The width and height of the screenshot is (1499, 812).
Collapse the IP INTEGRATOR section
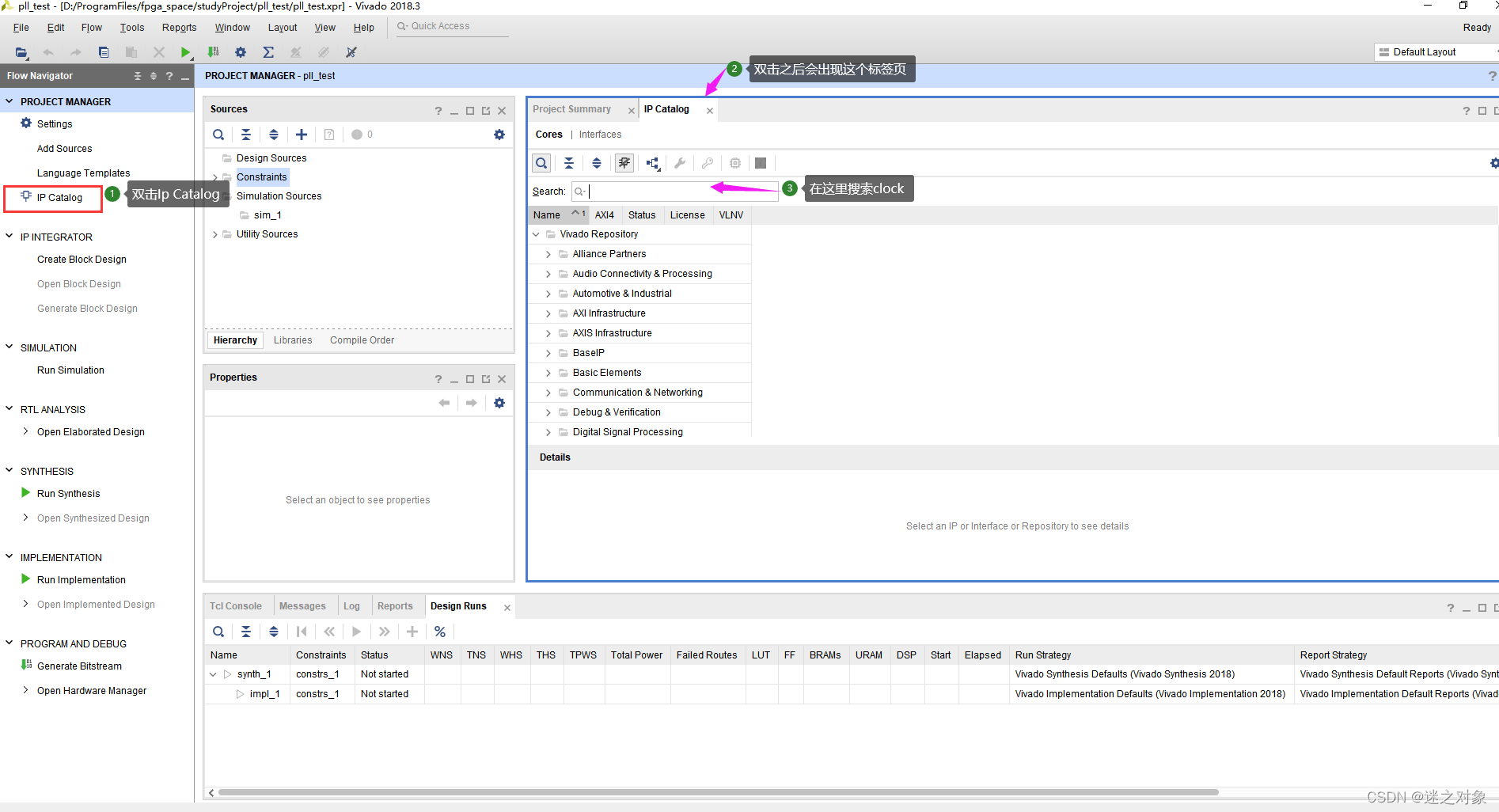(x=9, y=236)
